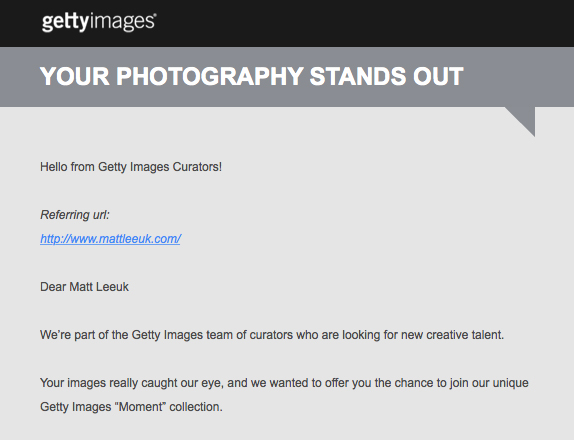Click the phrase "join our unique"

(x=489, y=383)
